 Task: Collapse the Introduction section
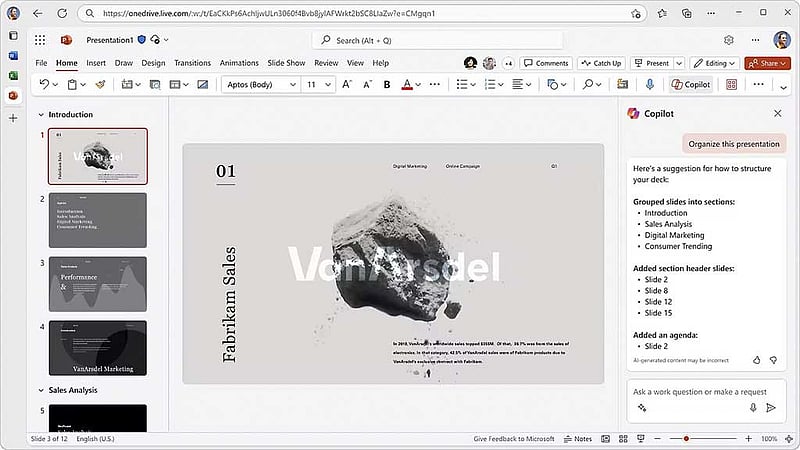point(41,115)
